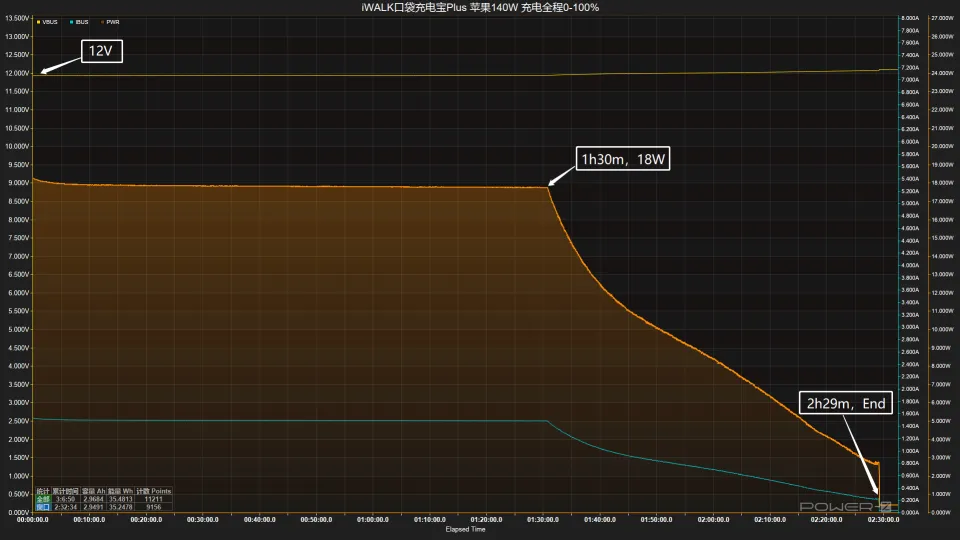
Task: Click the chart title iWALK口袋充电宝Plus
Action: [480, 7]
